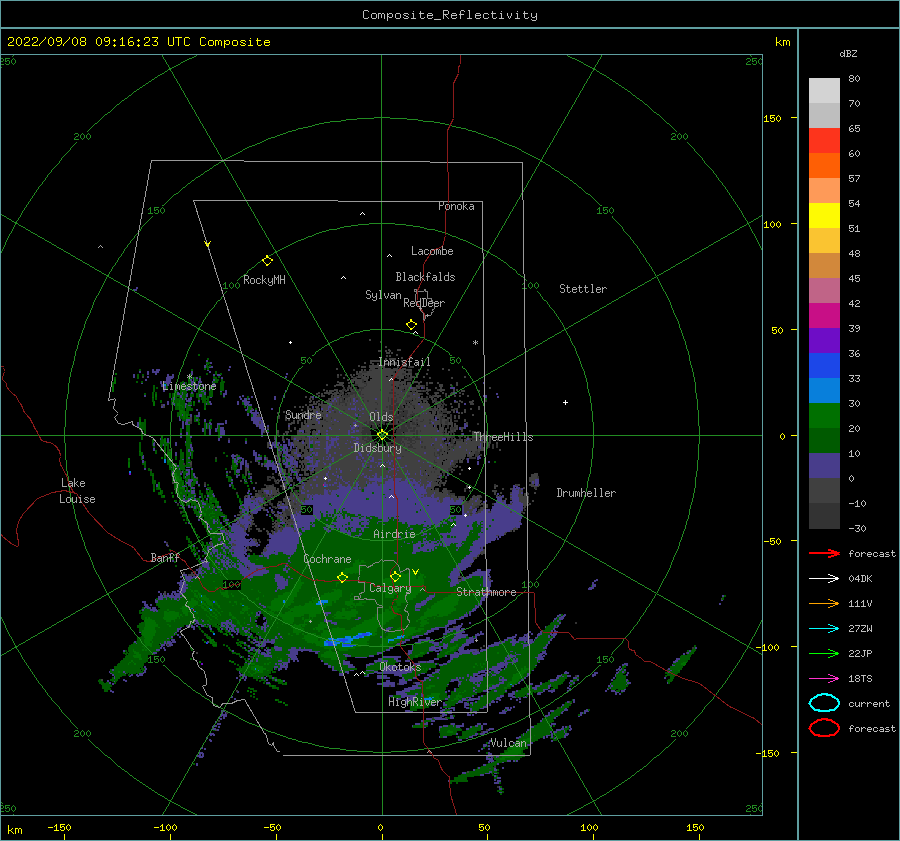
Task: Select the 18TS legend text
Action: tap(860, 679)
